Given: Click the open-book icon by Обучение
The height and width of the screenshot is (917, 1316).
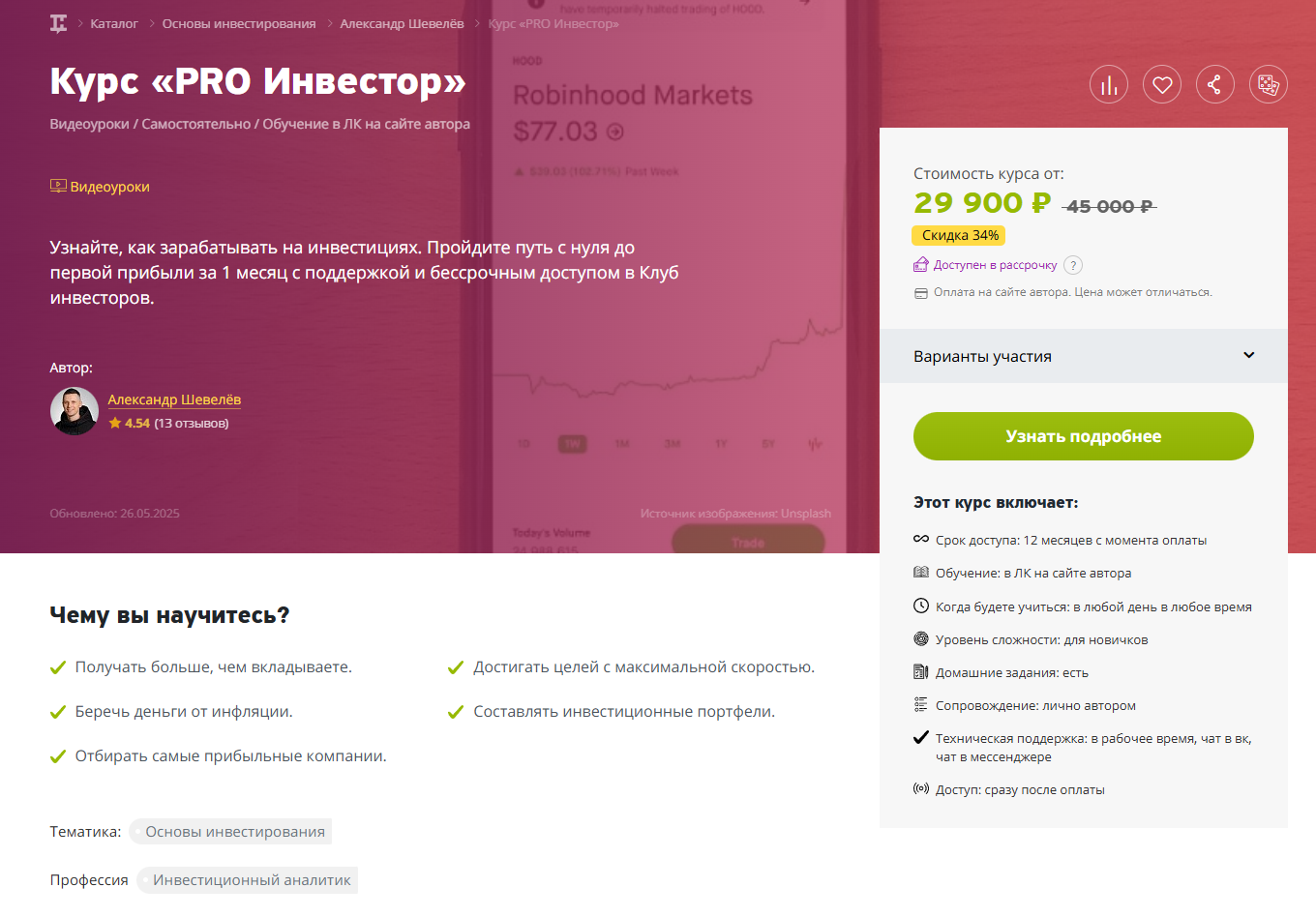Looking at the screenshot, I should (x=921, y=573).
